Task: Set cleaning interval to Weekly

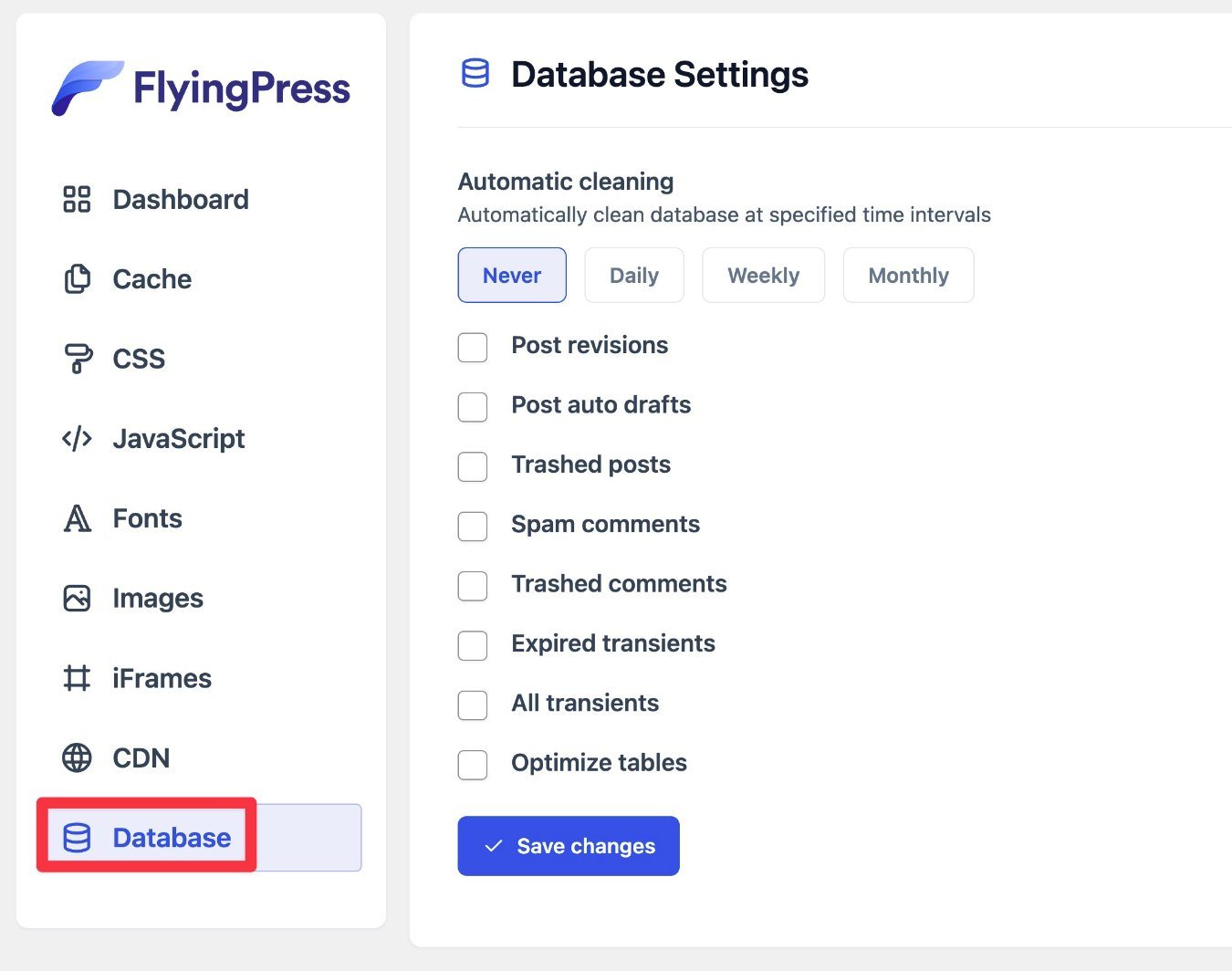Action: (764, 275)
